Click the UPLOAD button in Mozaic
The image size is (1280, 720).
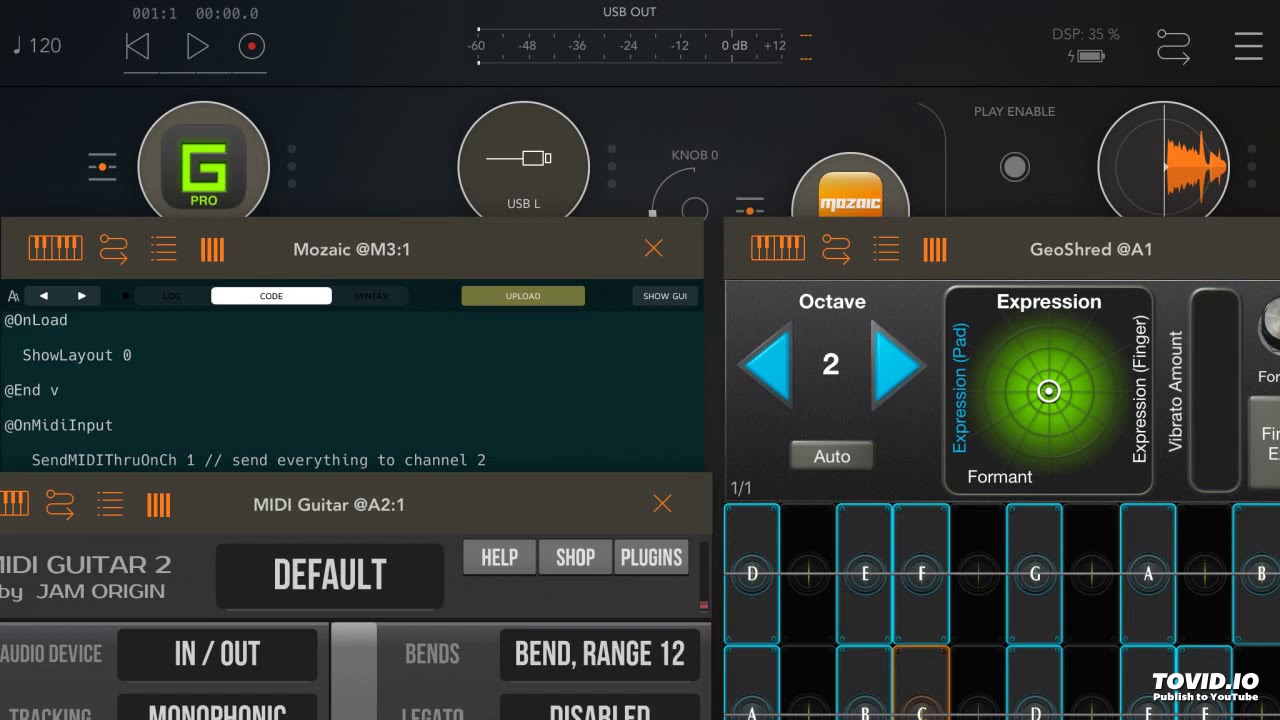[x=523, y=296]
